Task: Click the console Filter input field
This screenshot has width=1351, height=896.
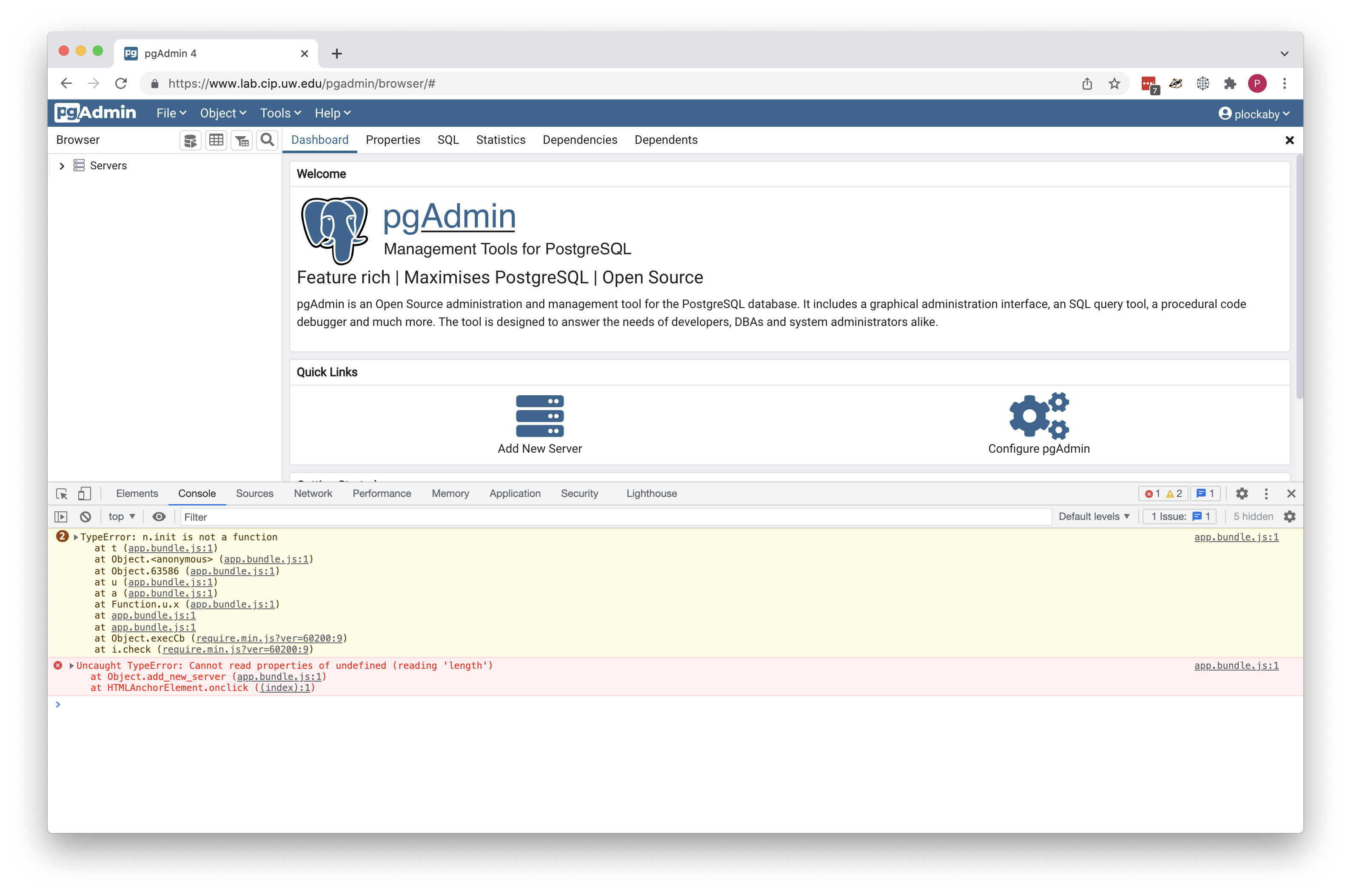Action: [615, 517]
